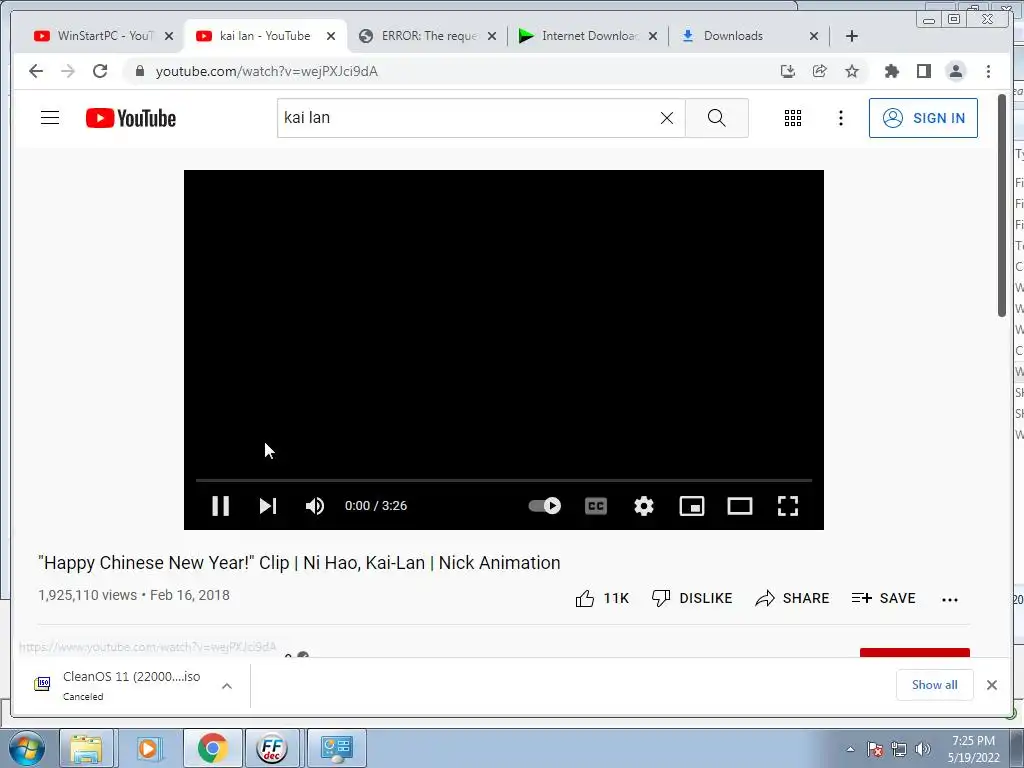Click the page vertical scrollbar
The height and width of the screenshot is (768, 1024).
pyautogui.click(x=1002, y=206)
